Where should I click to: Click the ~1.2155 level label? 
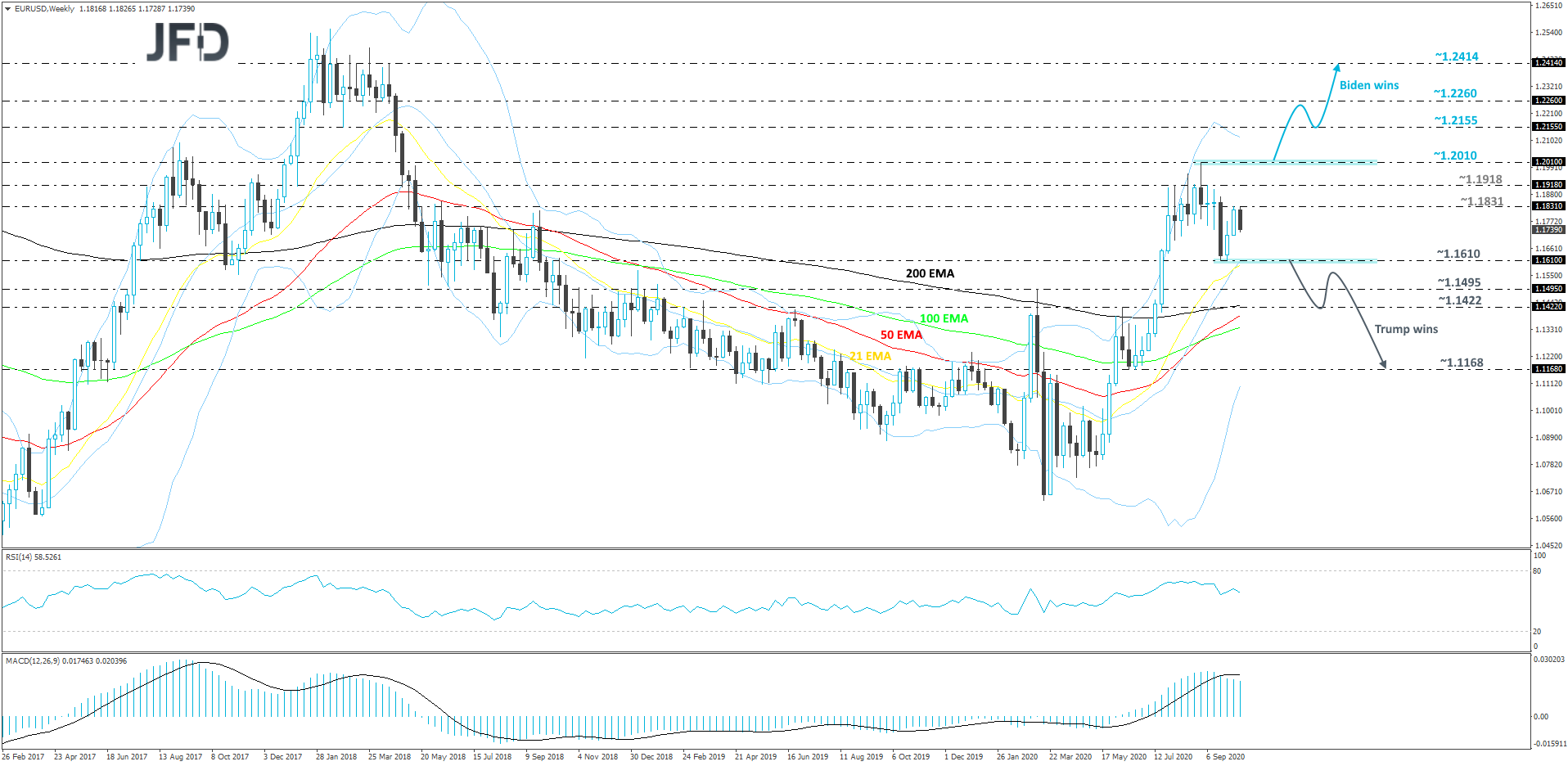1456,120
